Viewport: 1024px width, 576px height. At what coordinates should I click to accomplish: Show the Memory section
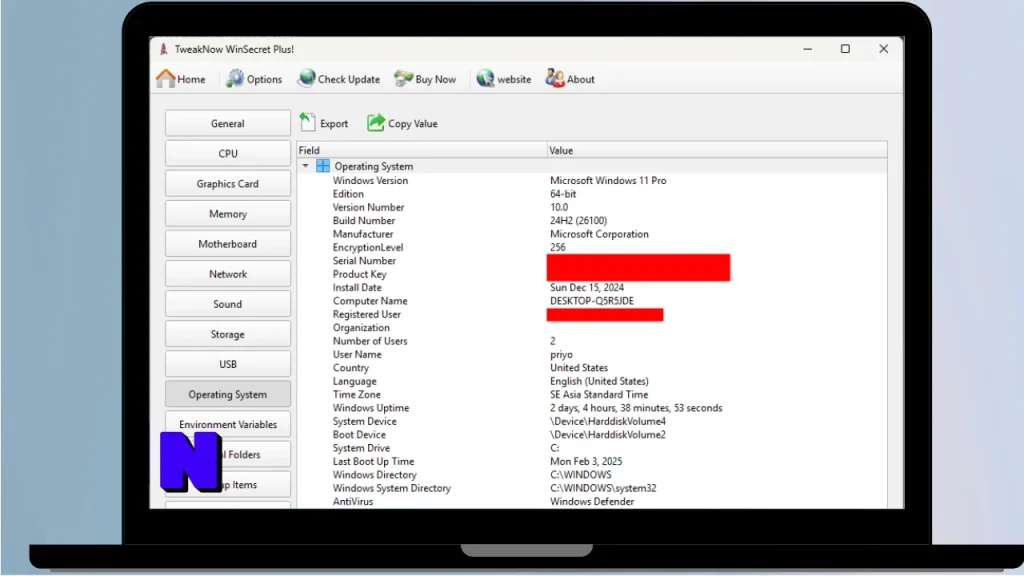(227, 214)
